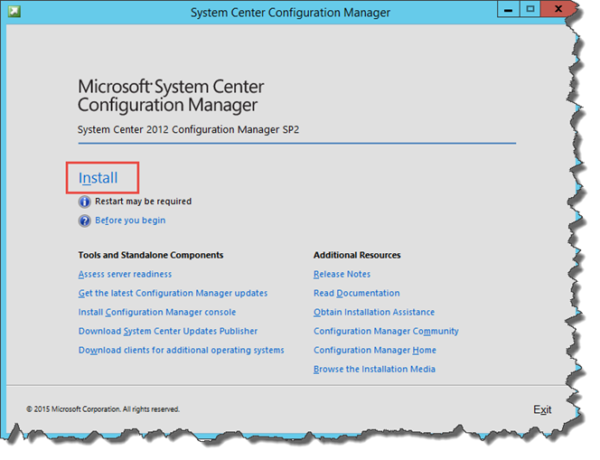Open the Release Notes link
The image size is (600, 460).
(342, 274)
